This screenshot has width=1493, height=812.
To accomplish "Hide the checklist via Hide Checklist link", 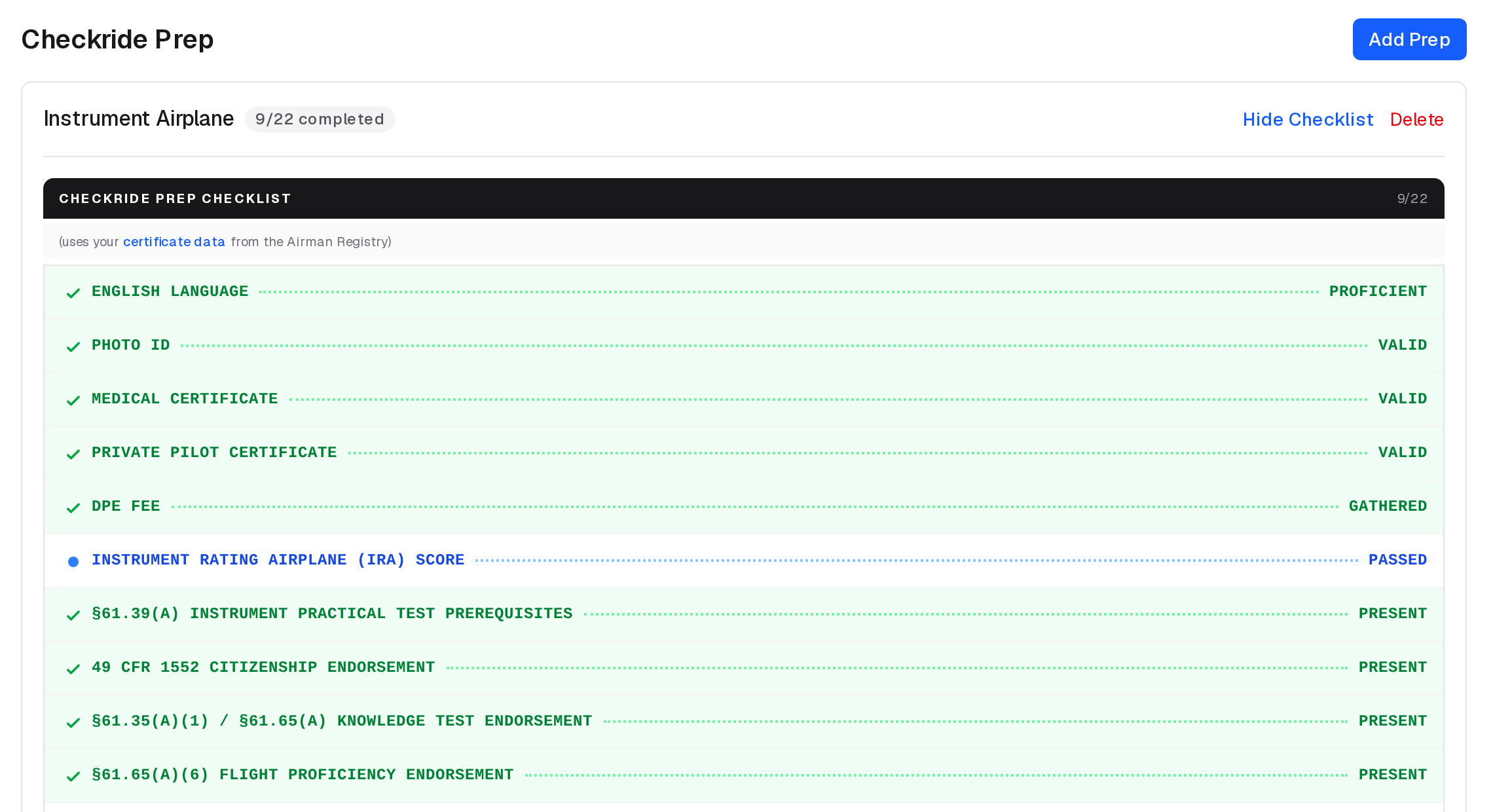I will 1308,119.
